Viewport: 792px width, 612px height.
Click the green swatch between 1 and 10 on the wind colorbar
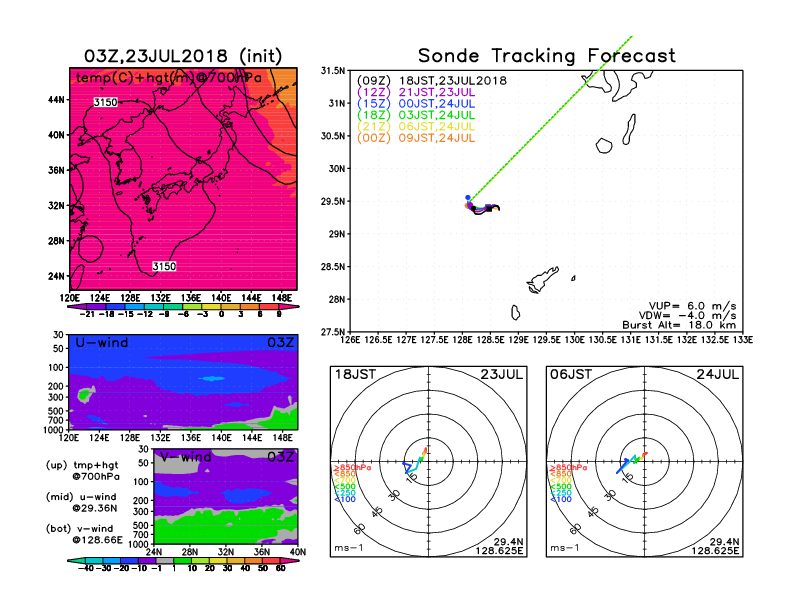pyautogui.click(x=182, y=561)
